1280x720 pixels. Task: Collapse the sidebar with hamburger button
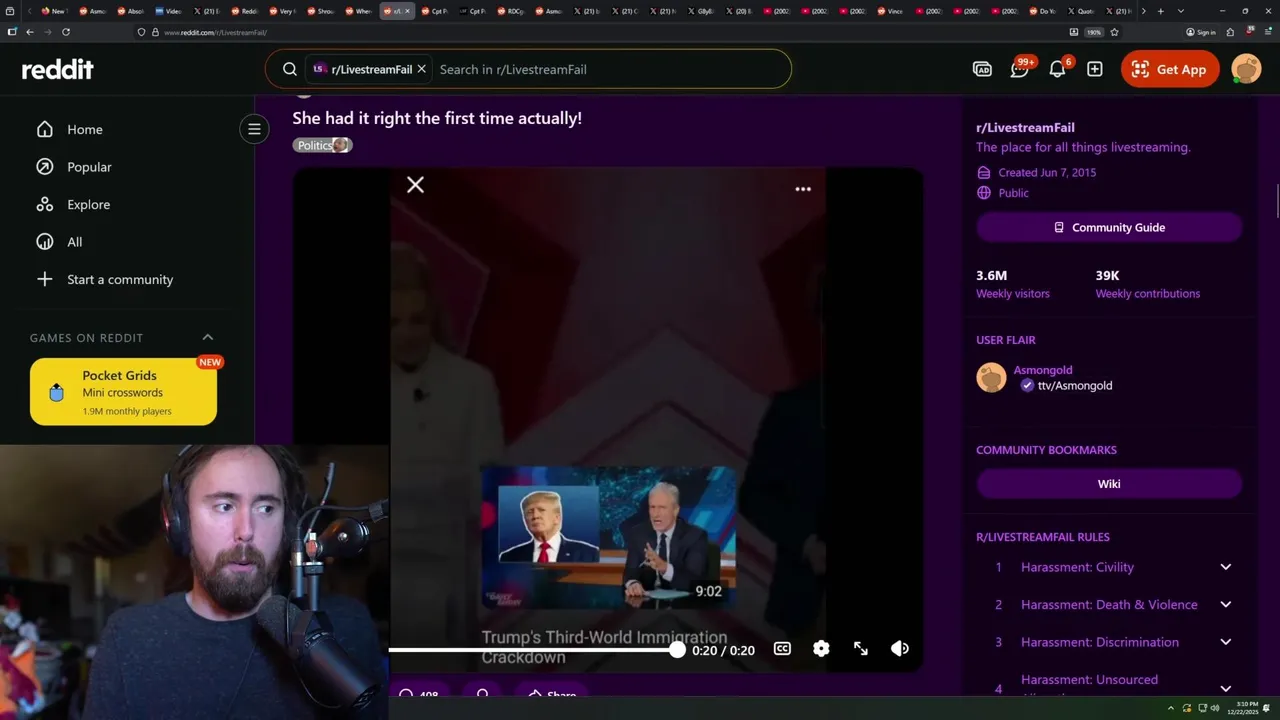(254, 128)
